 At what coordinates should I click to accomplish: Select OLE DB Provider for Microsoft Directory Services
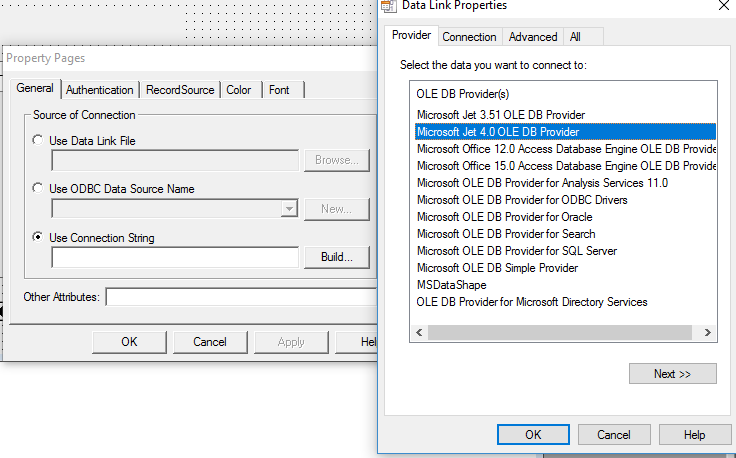pyautogui.click(x=532, y=302)
